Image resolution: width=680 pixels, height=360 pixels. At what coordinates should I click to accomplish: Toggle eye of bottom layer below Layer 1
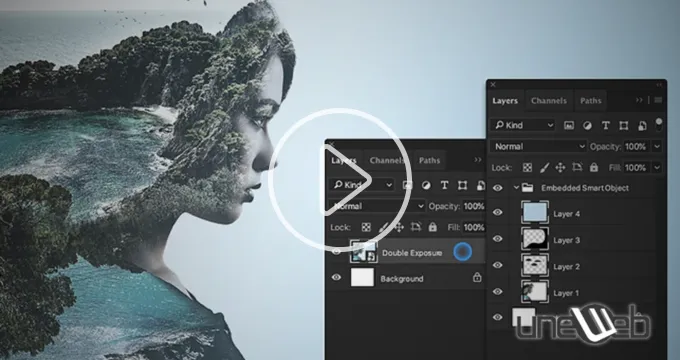pos(497,317)
